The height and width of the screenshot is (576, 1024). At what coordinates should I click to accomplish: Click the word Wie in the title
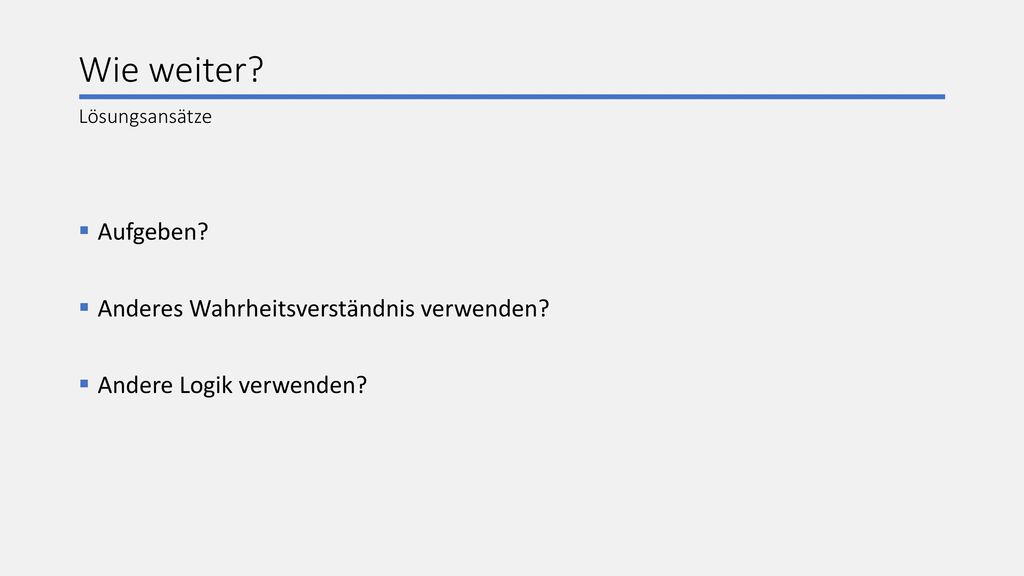pyautogui.click(x=109, y=69)
